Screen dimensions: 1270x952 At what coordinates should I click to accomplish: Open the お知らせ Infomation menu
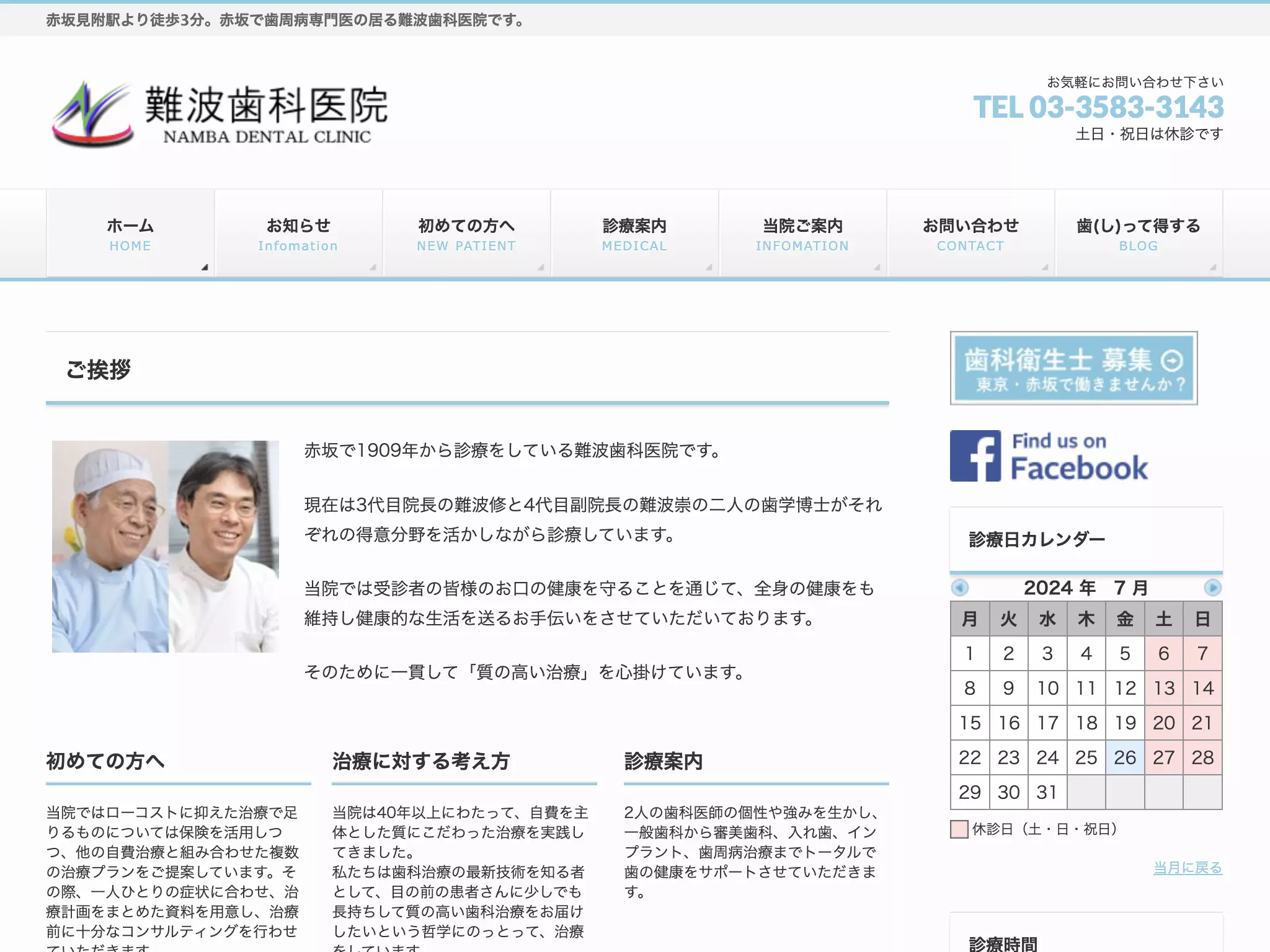tap(298, 234)
